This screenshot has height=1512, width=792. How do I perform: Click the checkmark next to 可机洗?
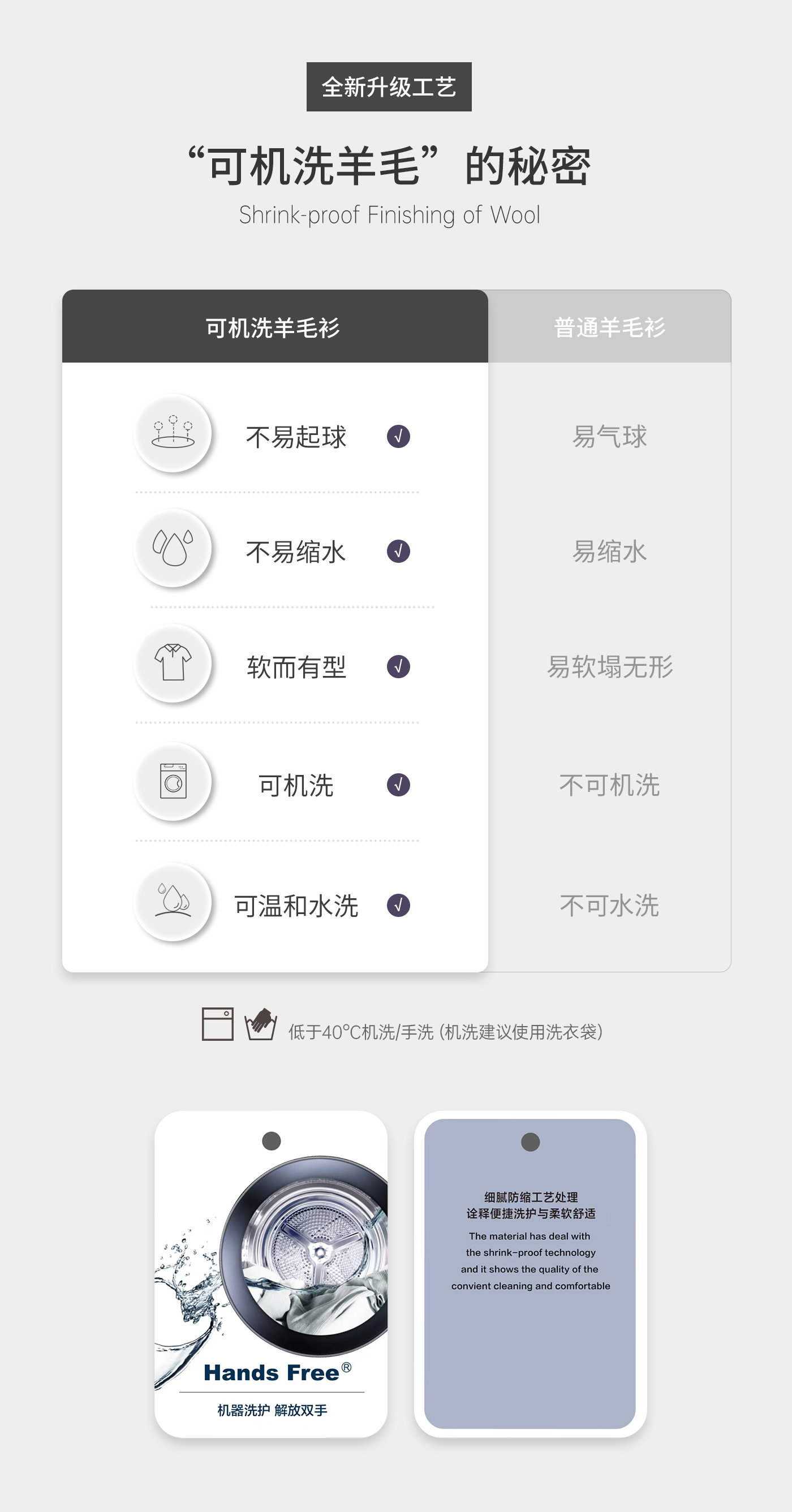398,785
